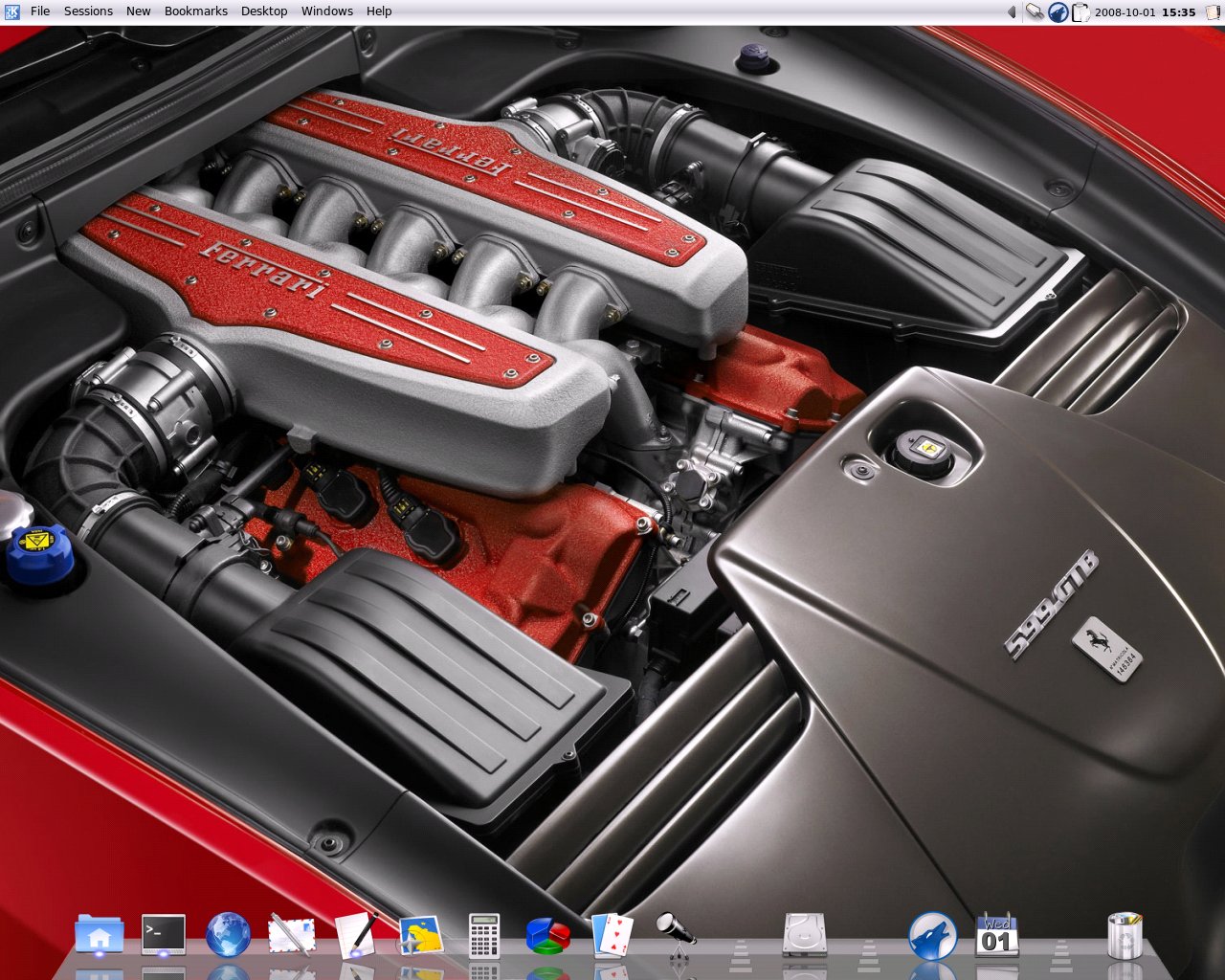Screen dimensions: 1225x980
Task: Expand hidden system tray icons arrow
Action: tap(1012, 12)
